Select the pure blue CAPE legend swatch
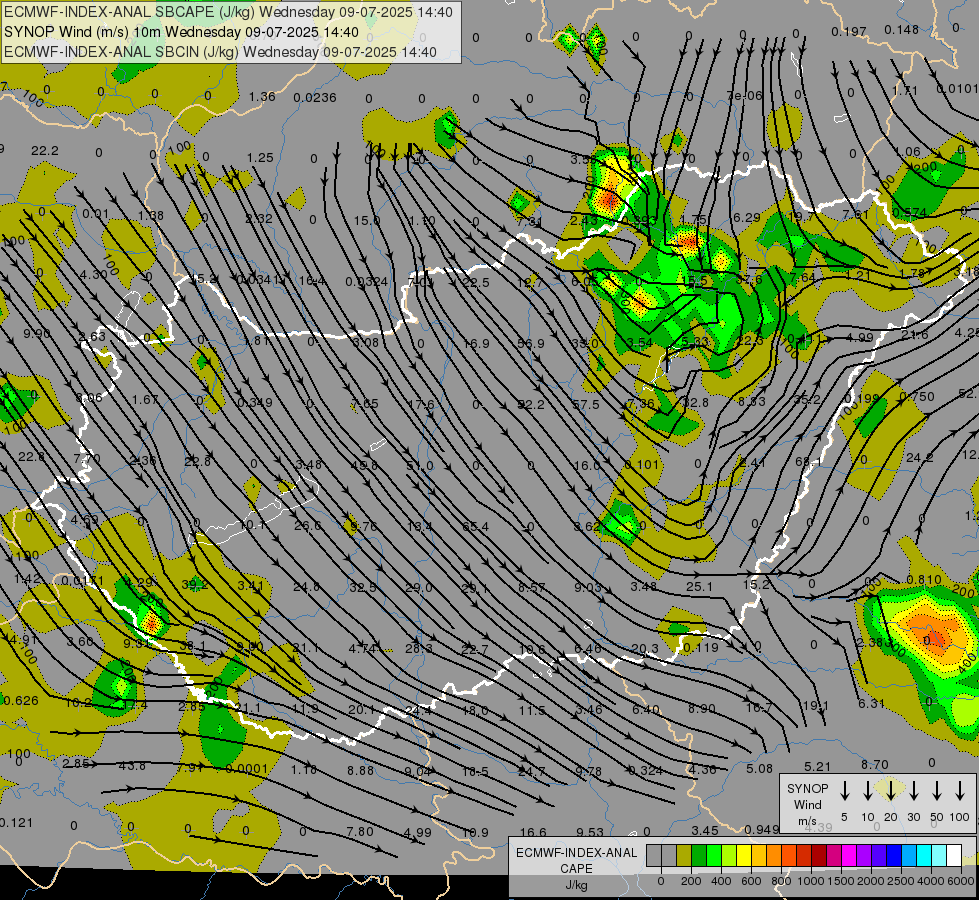The width and height of the screenshot is (979, 900). [893, 856]
